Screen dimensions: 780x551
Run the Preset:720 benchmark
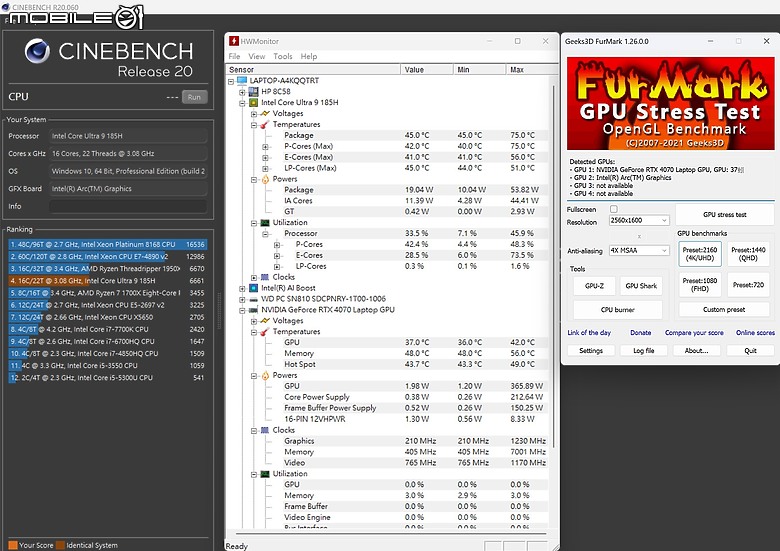coord(748,284)
